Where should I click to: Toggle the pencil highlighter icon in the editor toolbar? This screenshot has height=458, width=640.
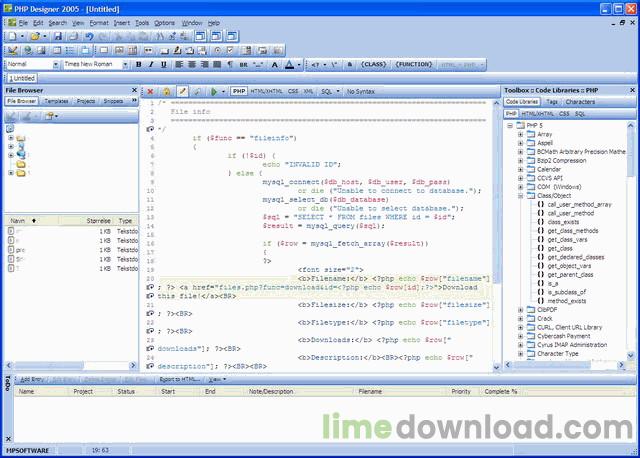[x=182, y=91]
